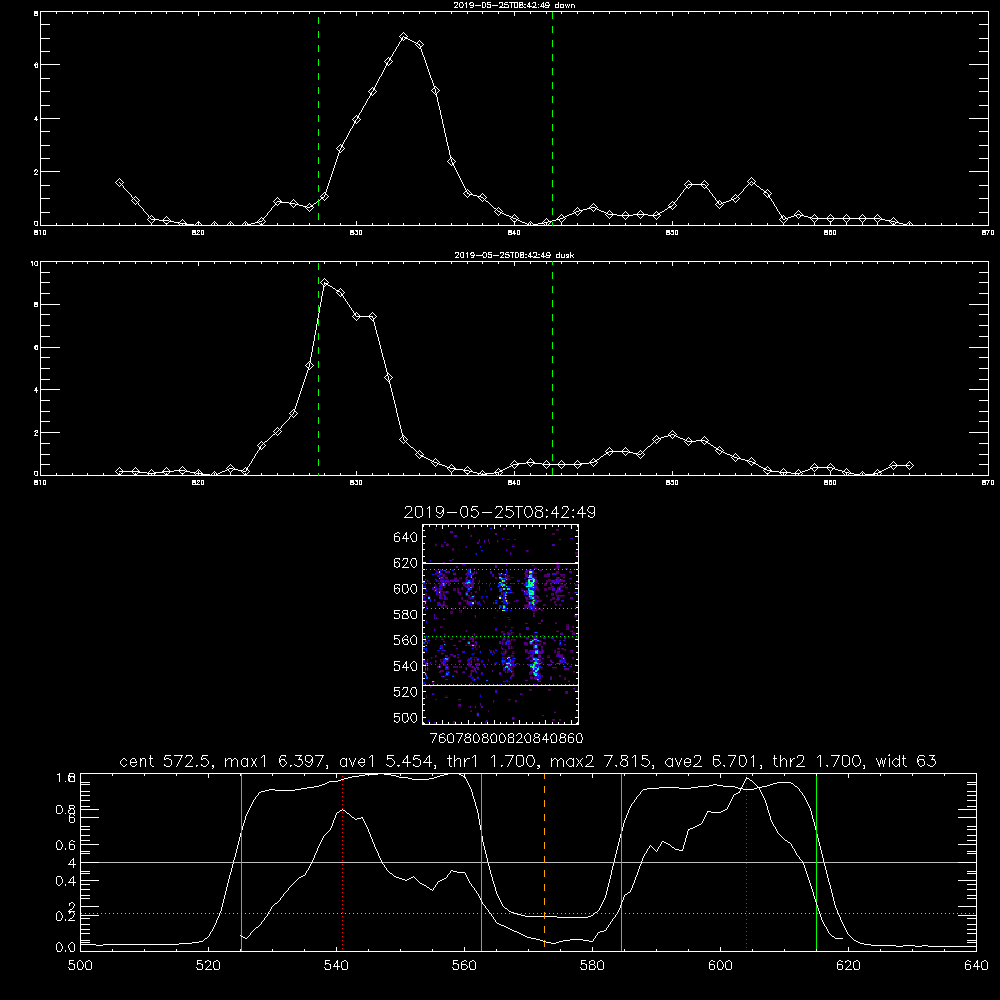
Task: Click the 580 label on bottom plot x-axis
Action: (592, 966)
